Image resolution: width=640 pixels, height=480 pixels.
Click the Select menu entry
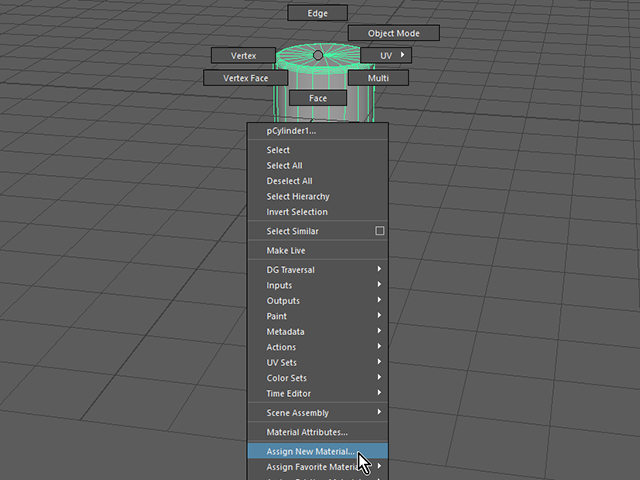click(x=318, y=150)
